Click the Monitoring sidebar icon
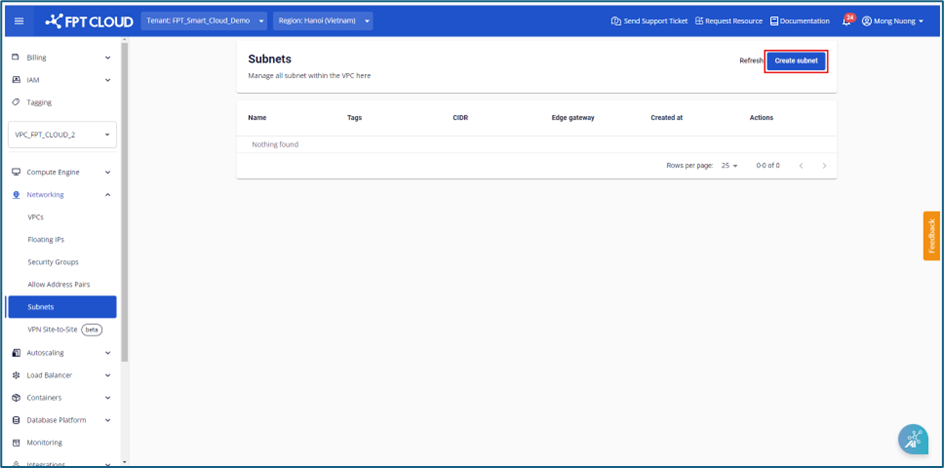Screen dimensions: 944x468 16,442
